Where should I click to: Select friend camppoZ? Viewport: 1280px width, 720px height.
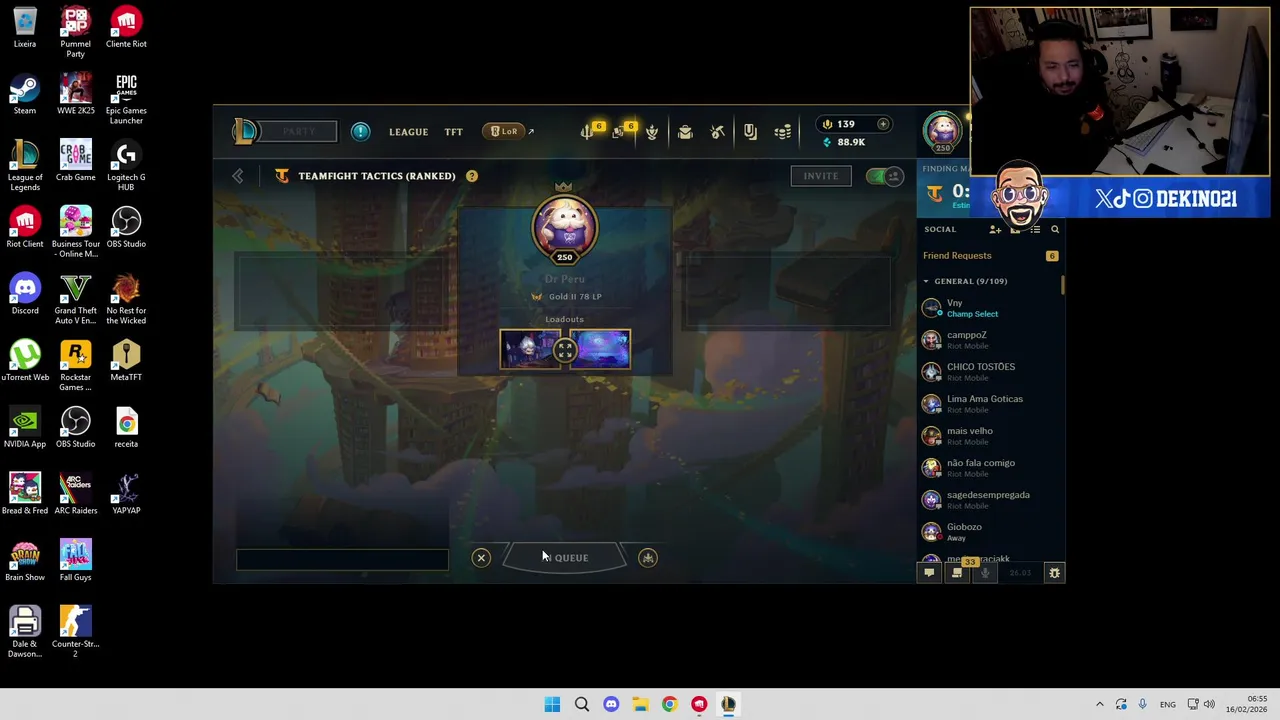(990, 340)
